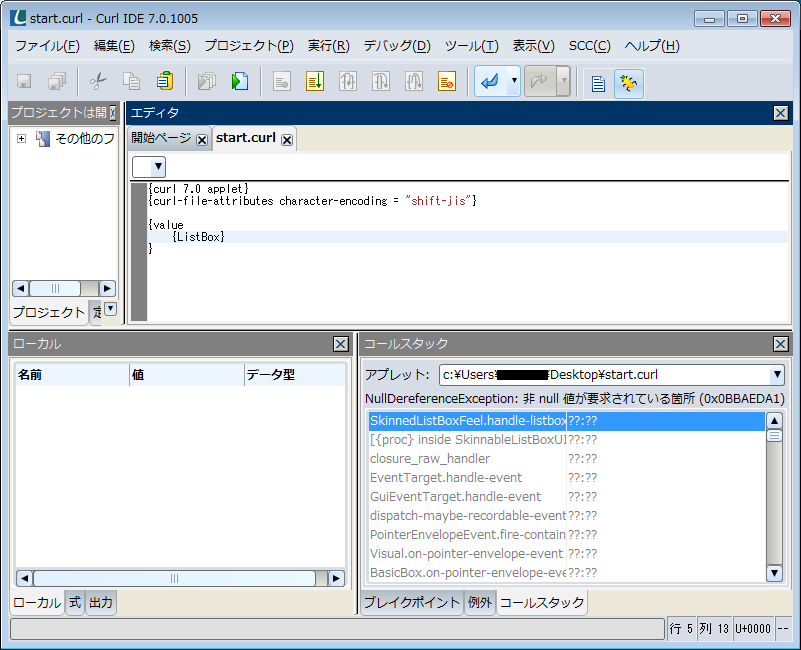This screenshot has height=650, width=801.
Task: Switch to the 例外 tab
Action: point(480,602)
